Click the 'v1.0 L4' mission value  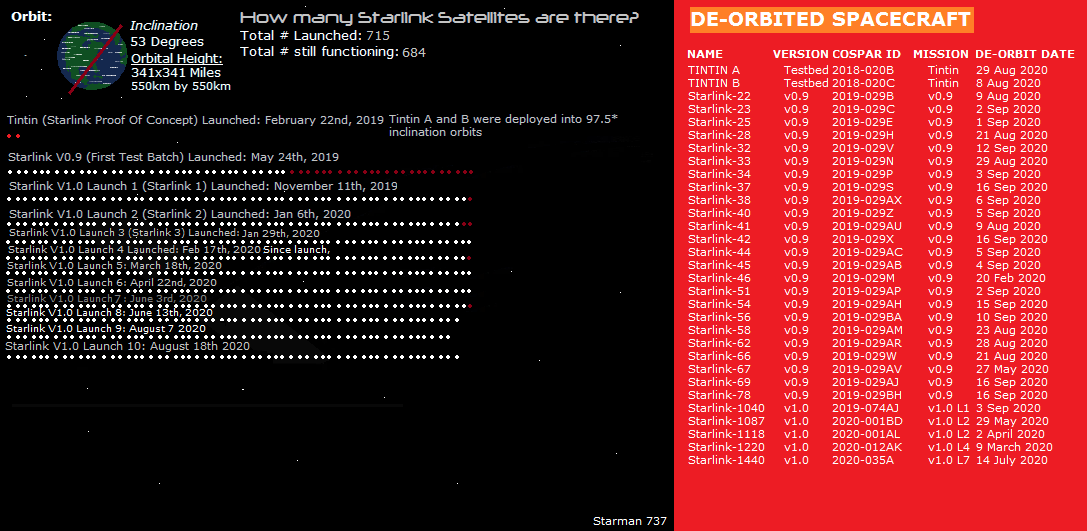948,447
